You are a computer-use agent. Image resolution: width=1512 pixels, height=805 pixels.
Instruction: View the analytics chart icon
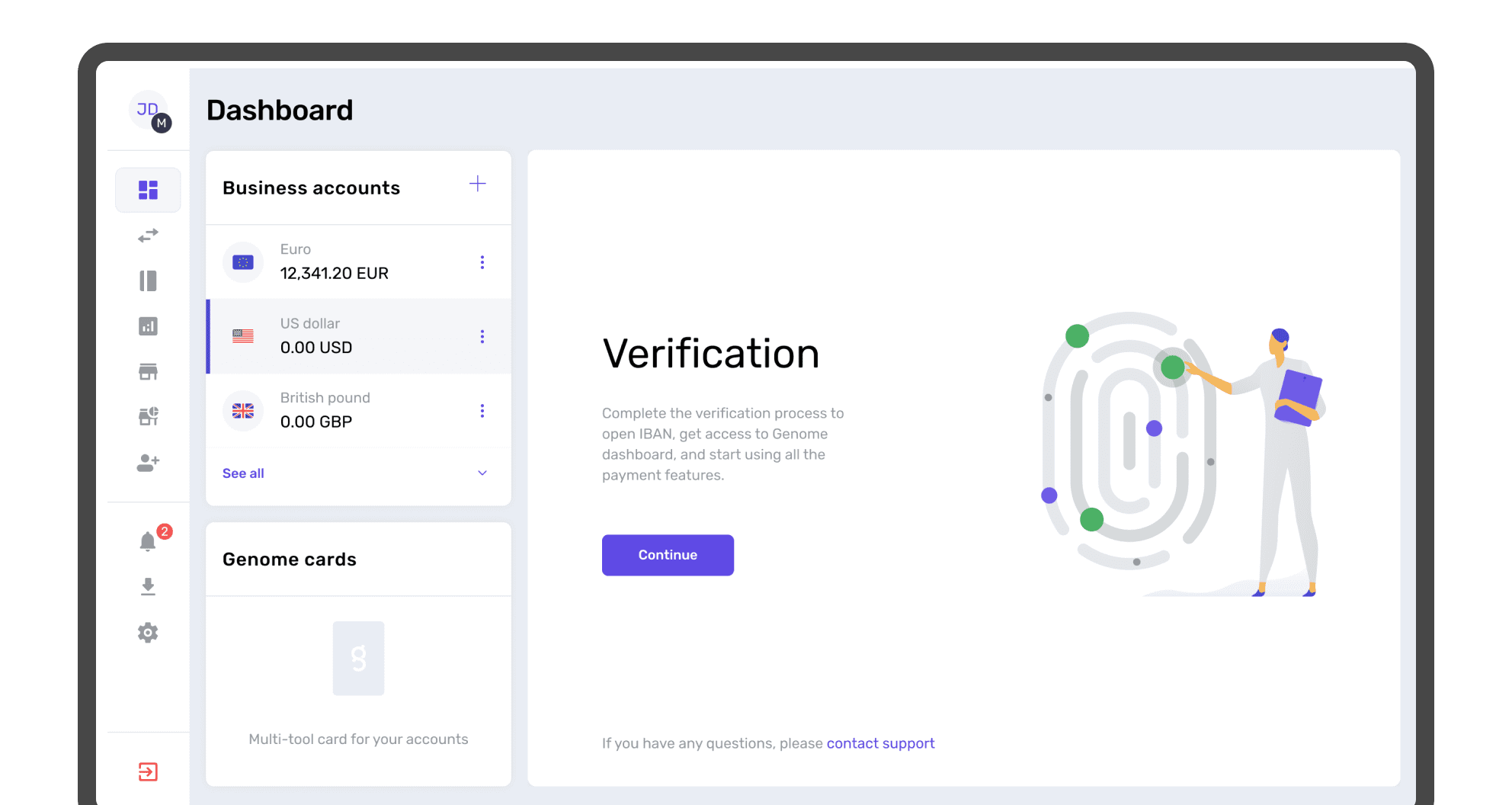click(148, 326)
